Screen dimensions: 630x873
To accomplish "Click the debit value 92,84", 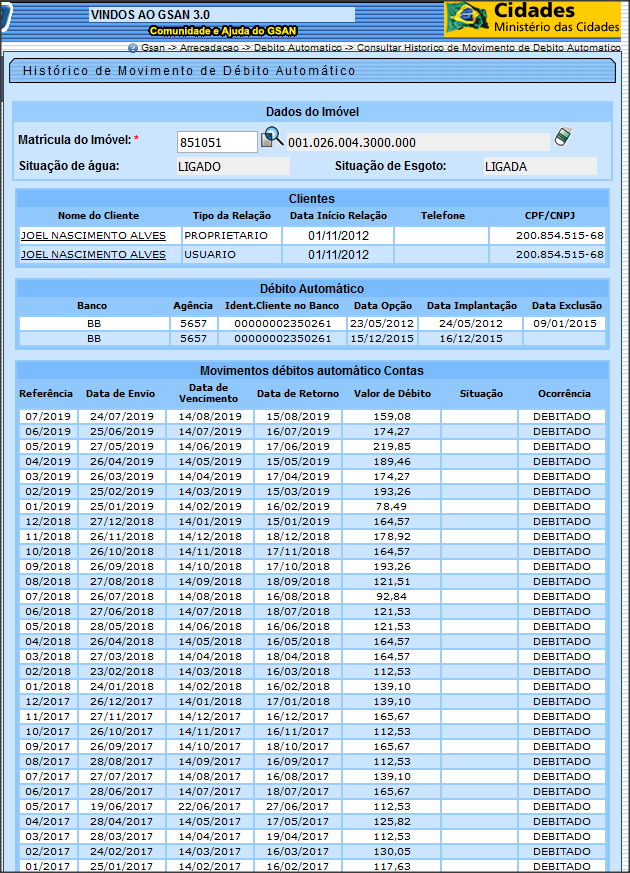I will pyautogui.click(x=392, y=596).
